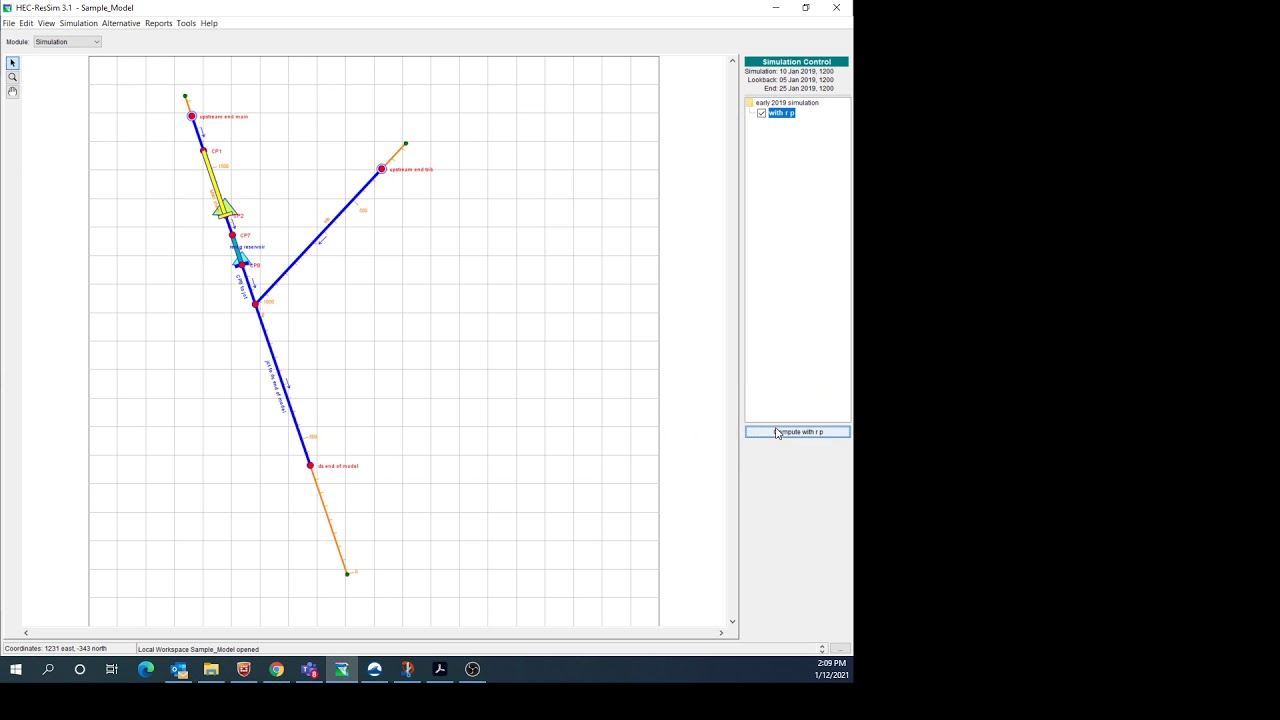Toggle the 'with r p' alternative checkbox
Viewport: 1280px width, 720px height.
(x=762, y=113)
